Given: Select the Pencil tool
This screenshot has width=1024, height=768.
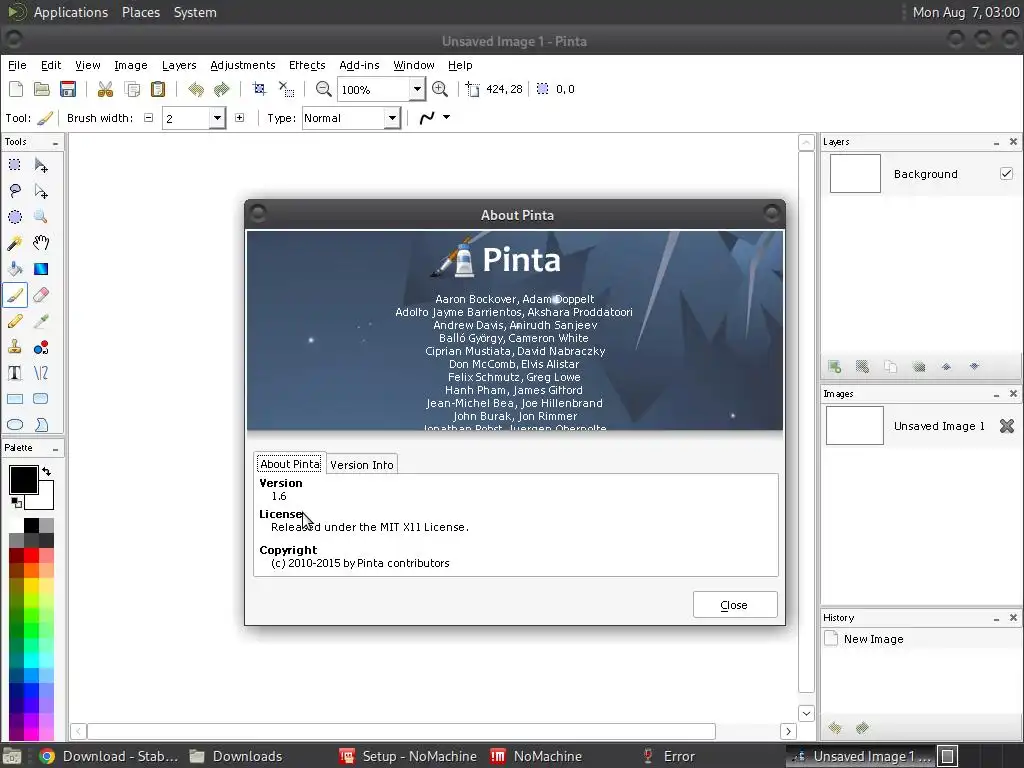Looking at the screenshot, I should click(x=14, y=321).
